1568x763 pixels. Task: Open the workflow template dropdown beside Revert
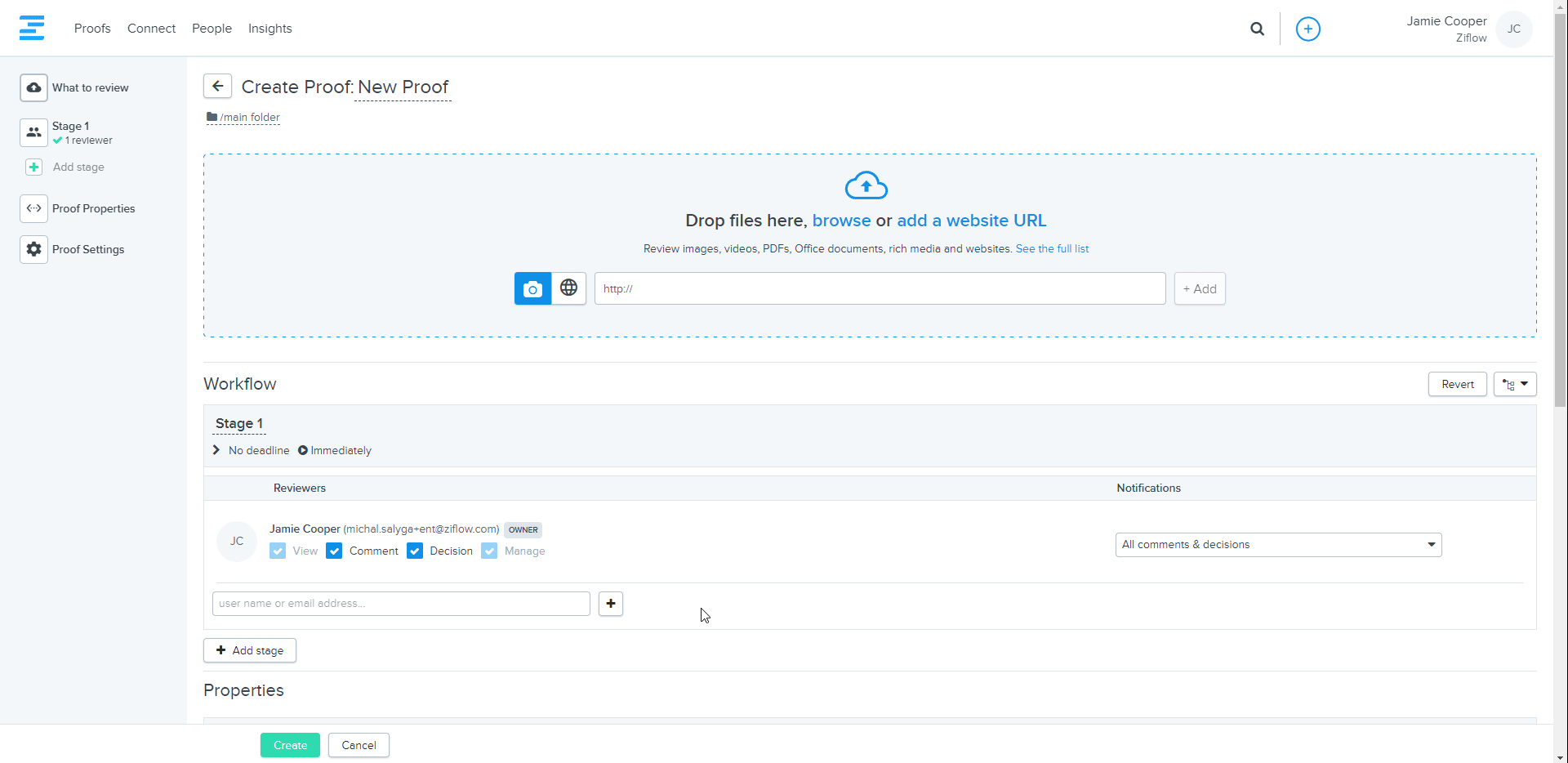click(x=1515, y=384)
